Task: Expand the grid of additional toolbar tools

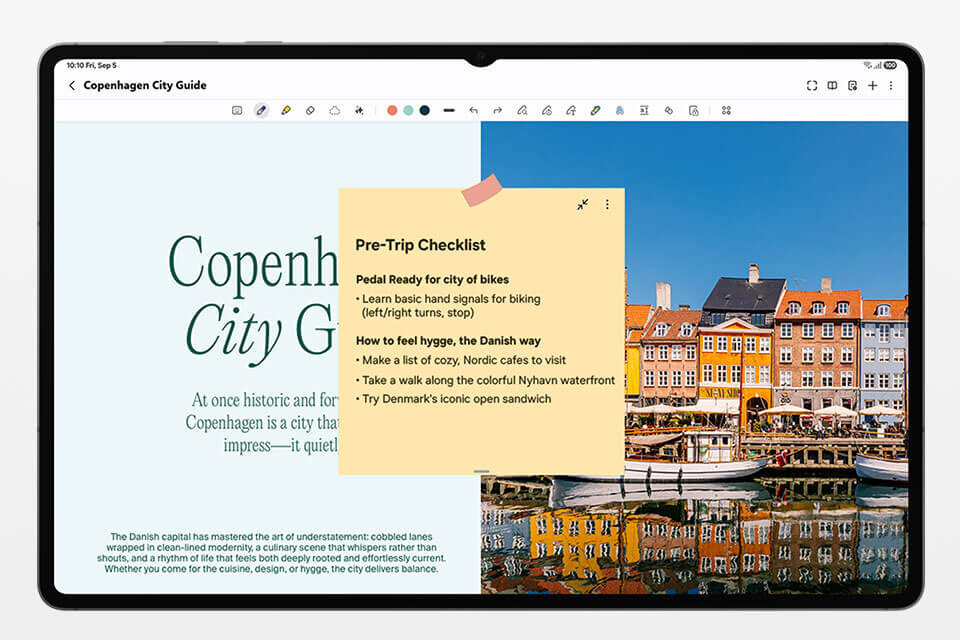Action: point(726,110)
